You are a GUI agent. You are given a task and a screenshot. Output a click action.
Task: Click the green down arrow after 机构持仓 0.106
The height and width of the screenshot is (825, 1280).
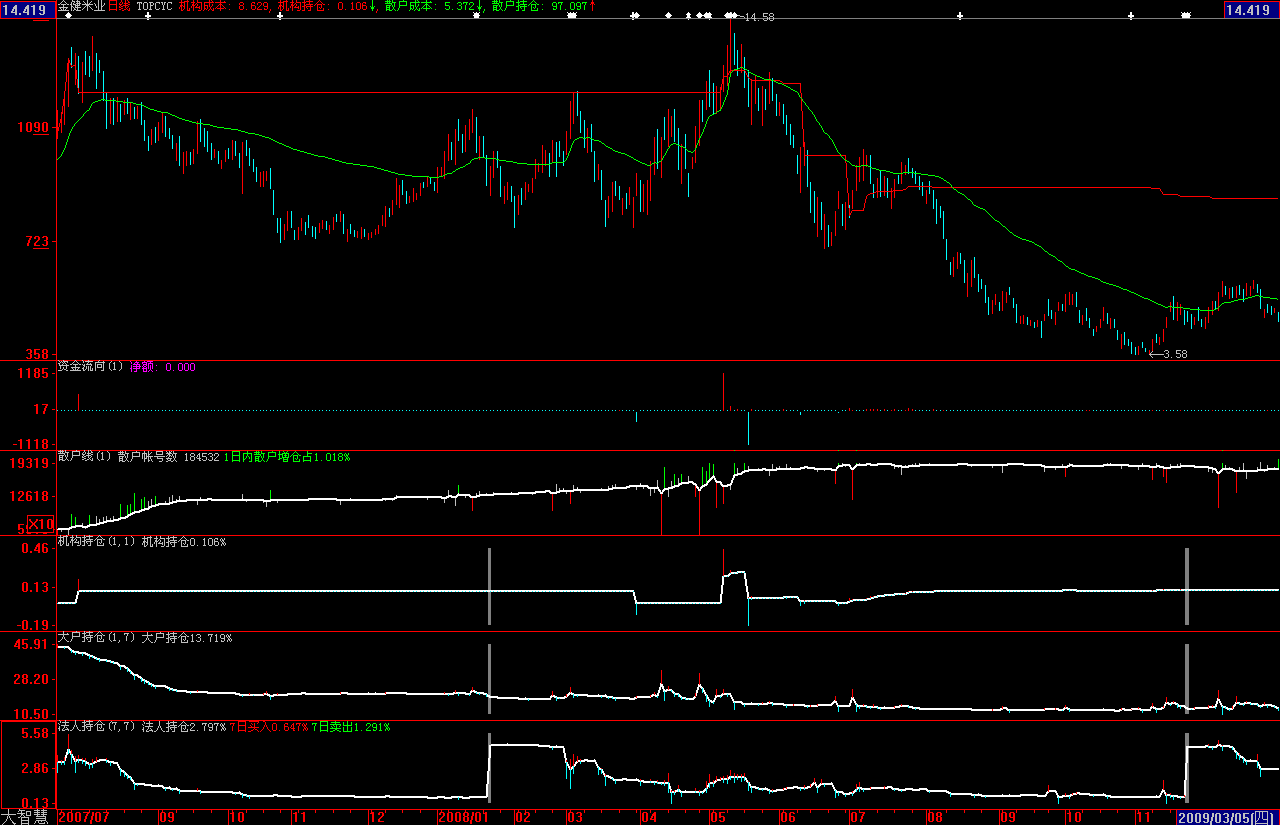[x=373, y=7]
